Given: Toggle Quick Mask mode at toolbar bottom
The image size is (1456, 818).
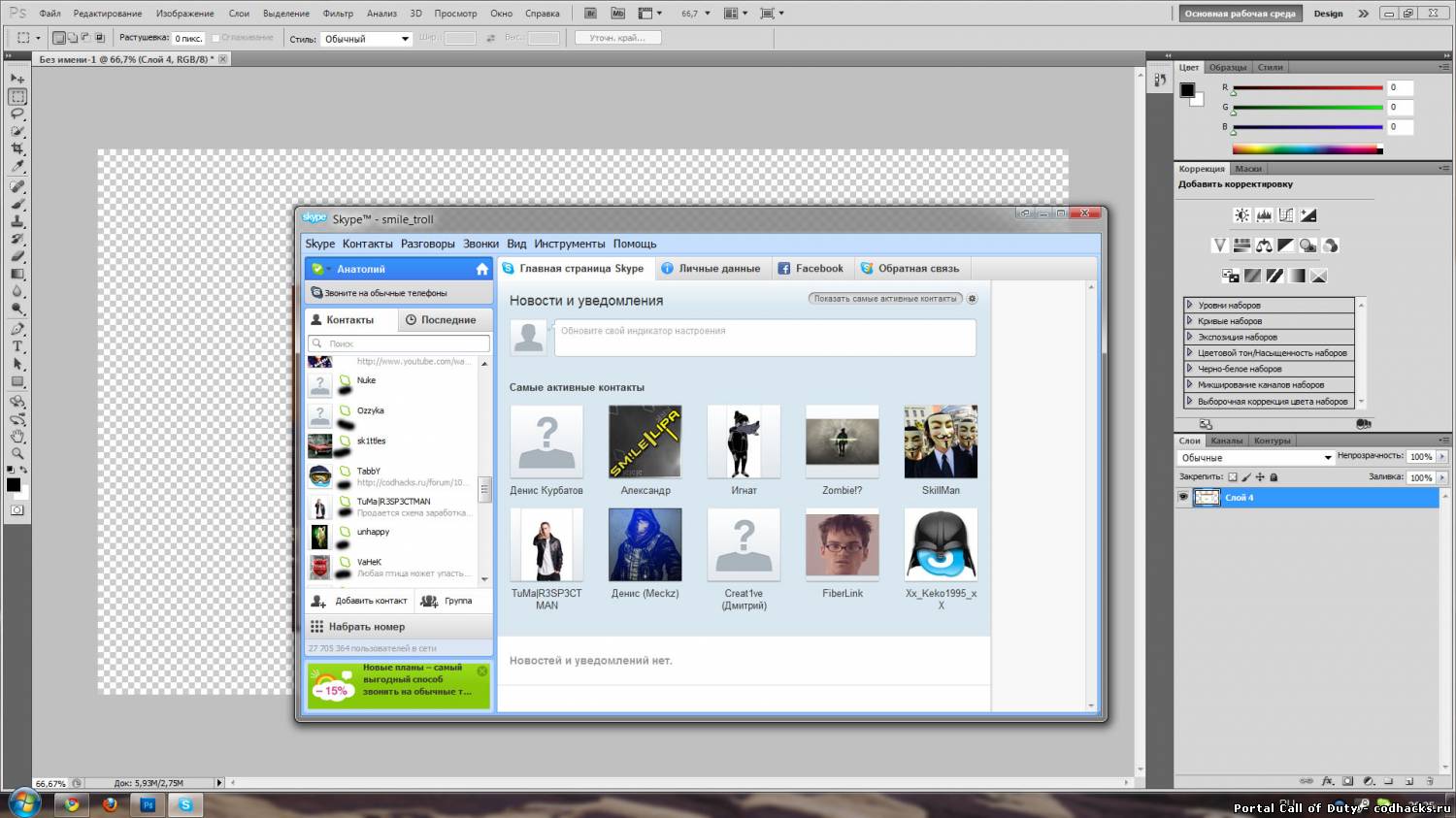Looking at the screenshot, I should 17,510.
